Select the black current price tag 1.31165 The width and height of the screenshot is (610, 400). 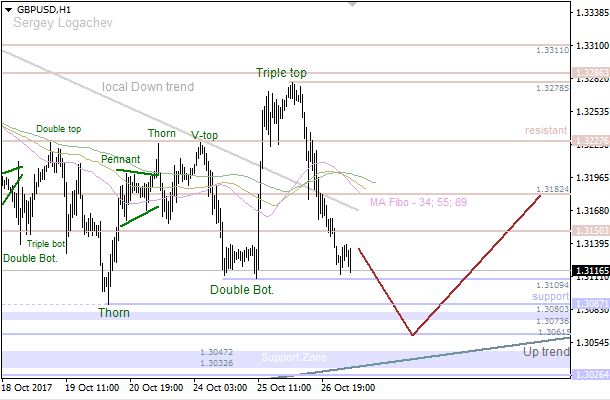591,271
